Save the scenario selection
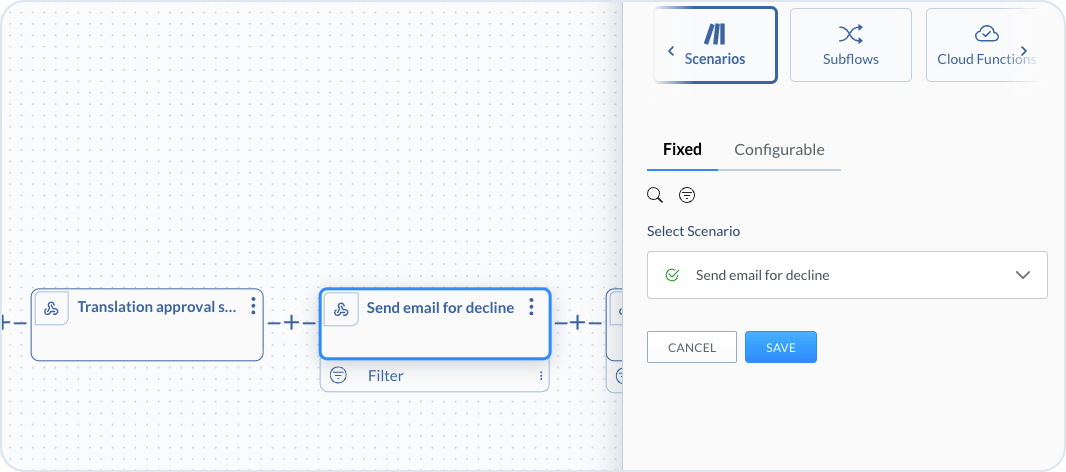This screenshot has height=472, width=1066. 780,347
